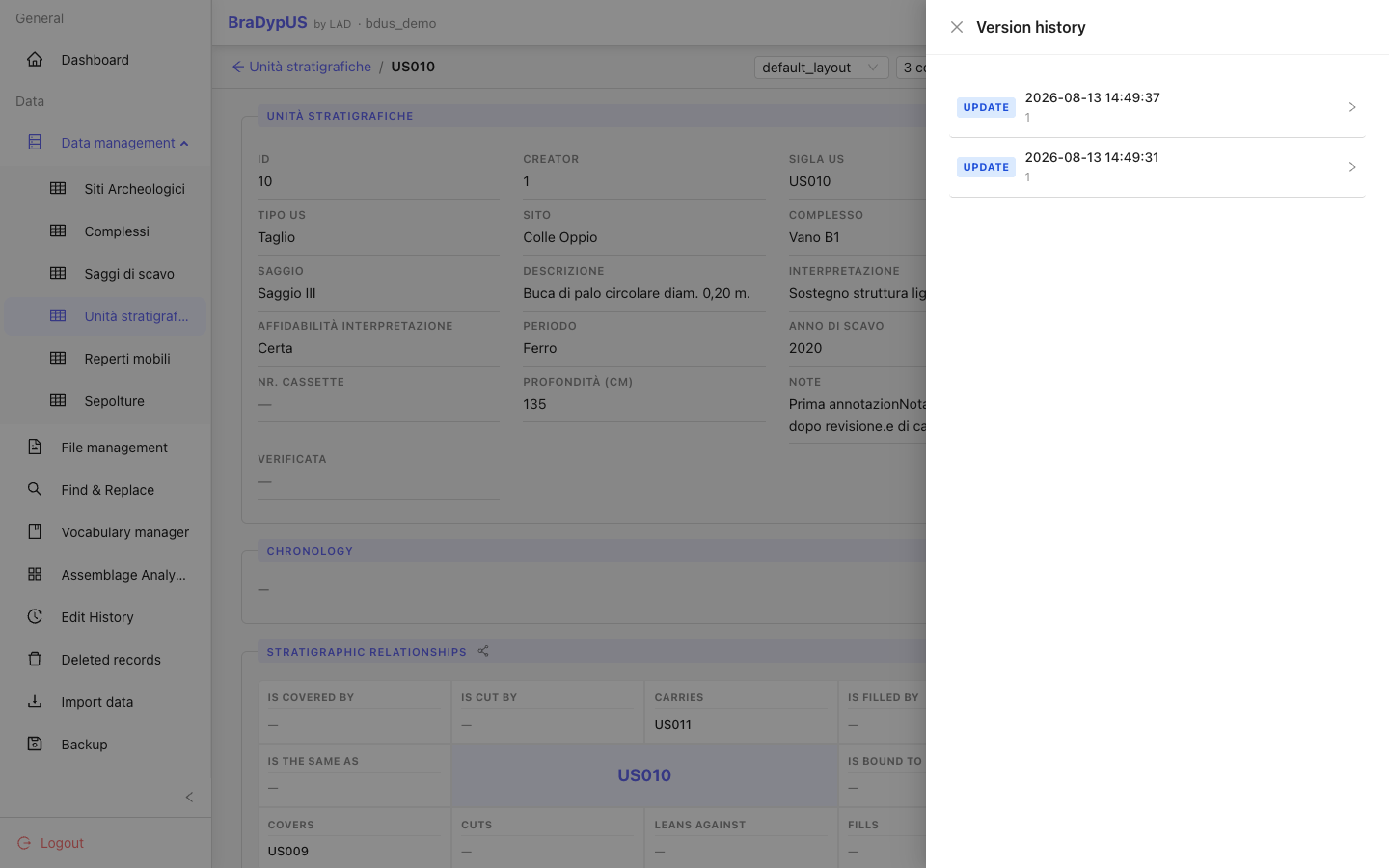1389x868 pixels.
Task: Open File management in the sidebar
Action: coord(106,448)
